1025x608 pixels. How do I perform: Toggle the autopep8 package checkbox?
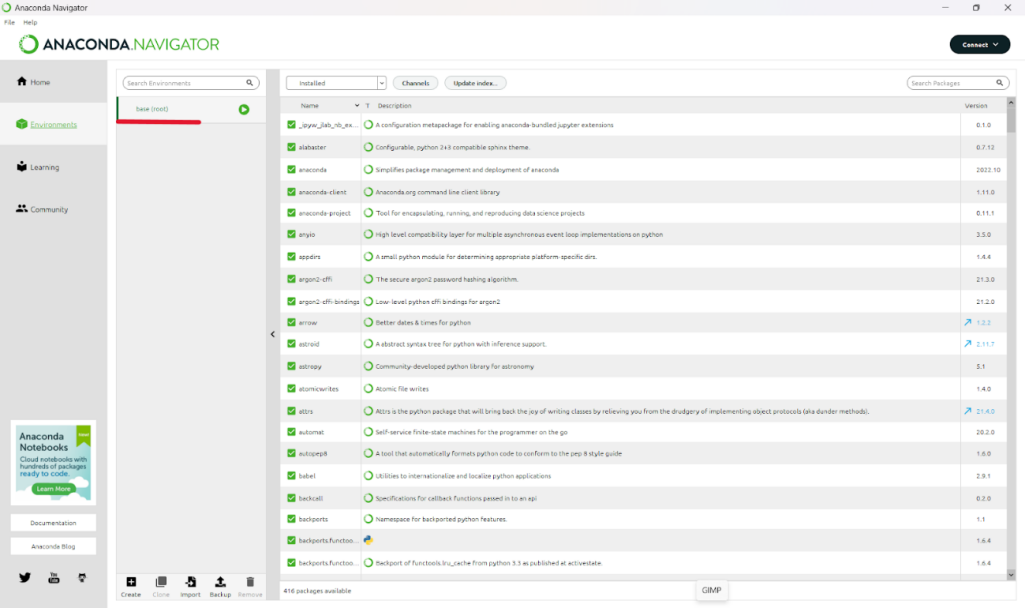[x=292, y=453]
